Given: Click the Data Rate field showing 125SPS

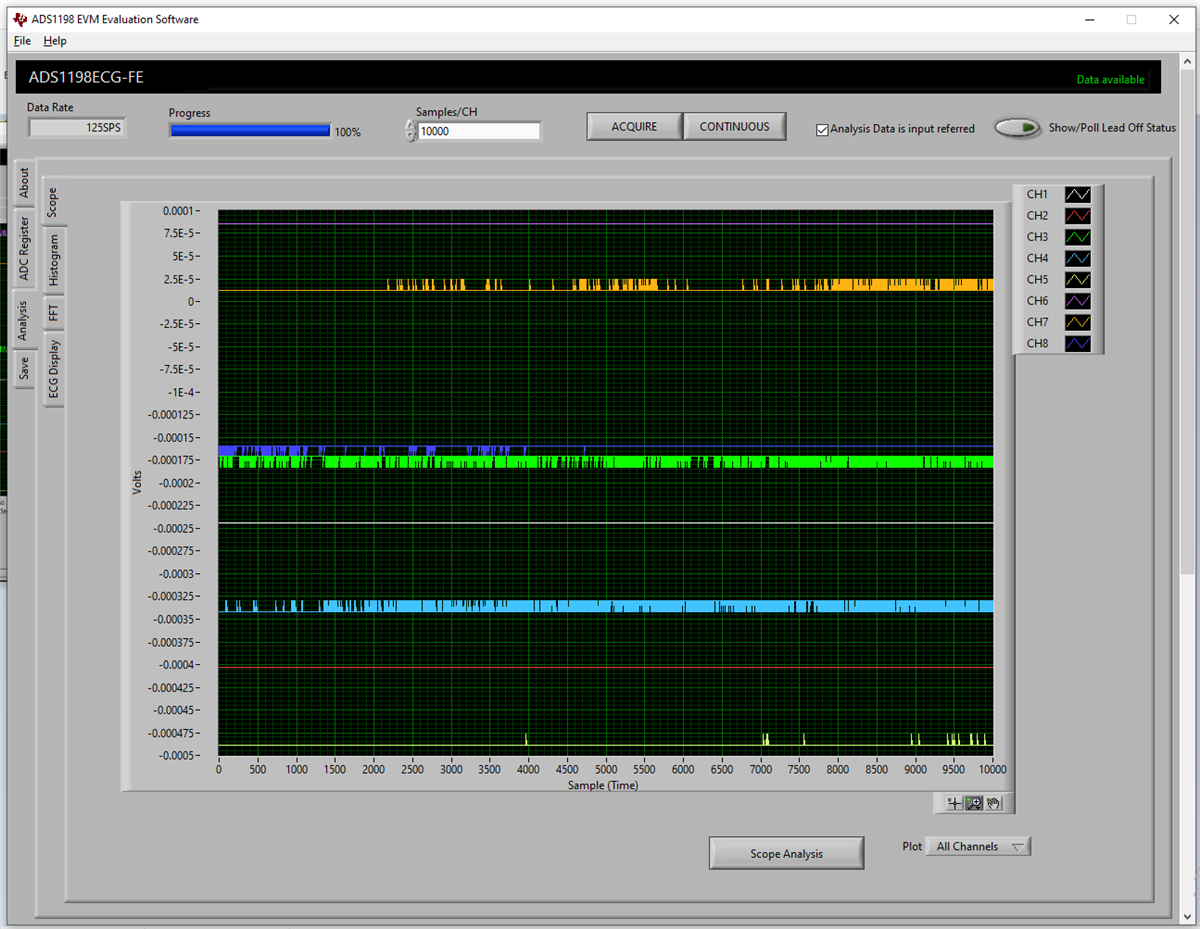Looking at the screenshot, I should pos(77,128).
